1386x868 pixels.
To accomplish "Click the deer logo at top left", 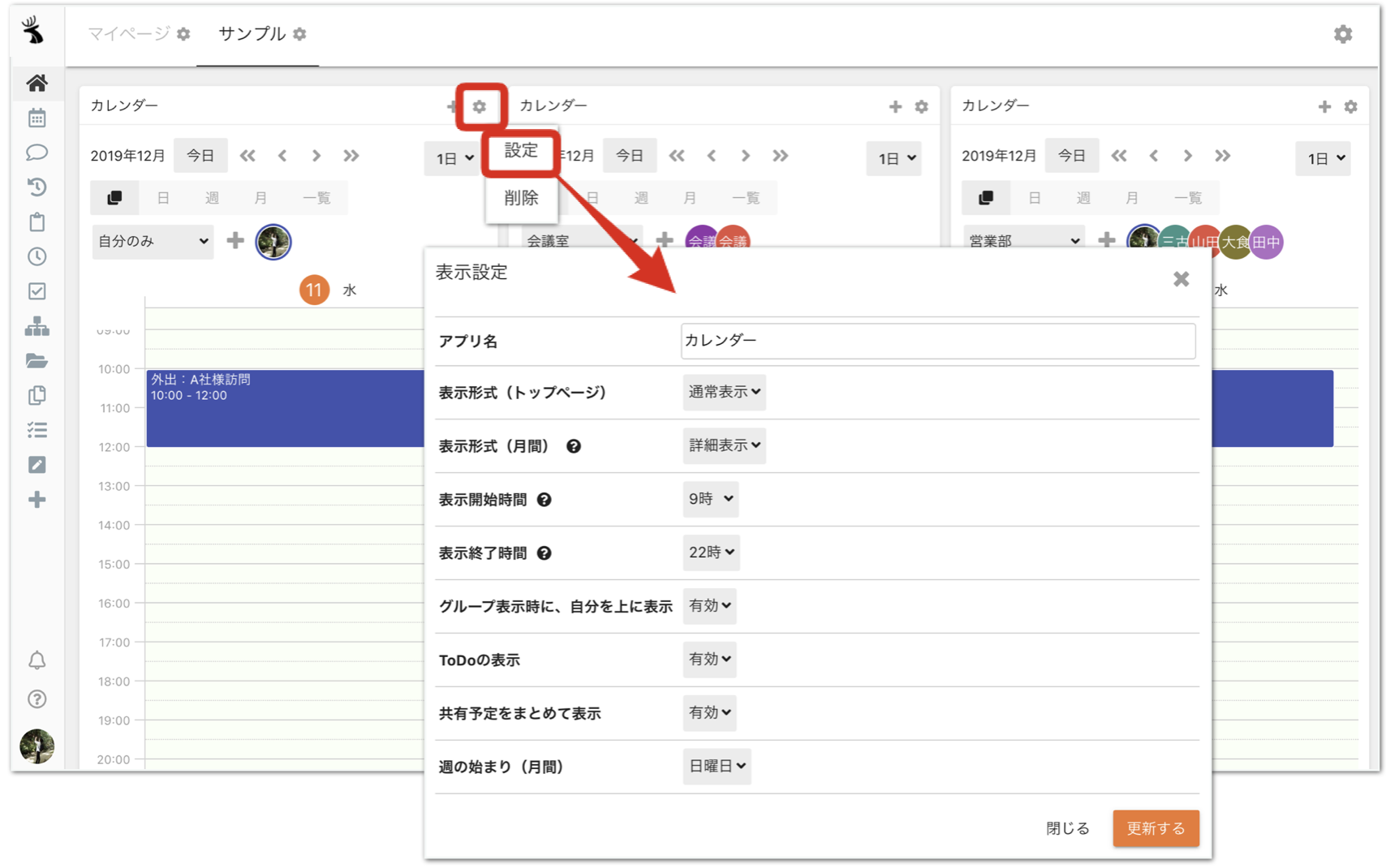I will [x=33, y=31].
